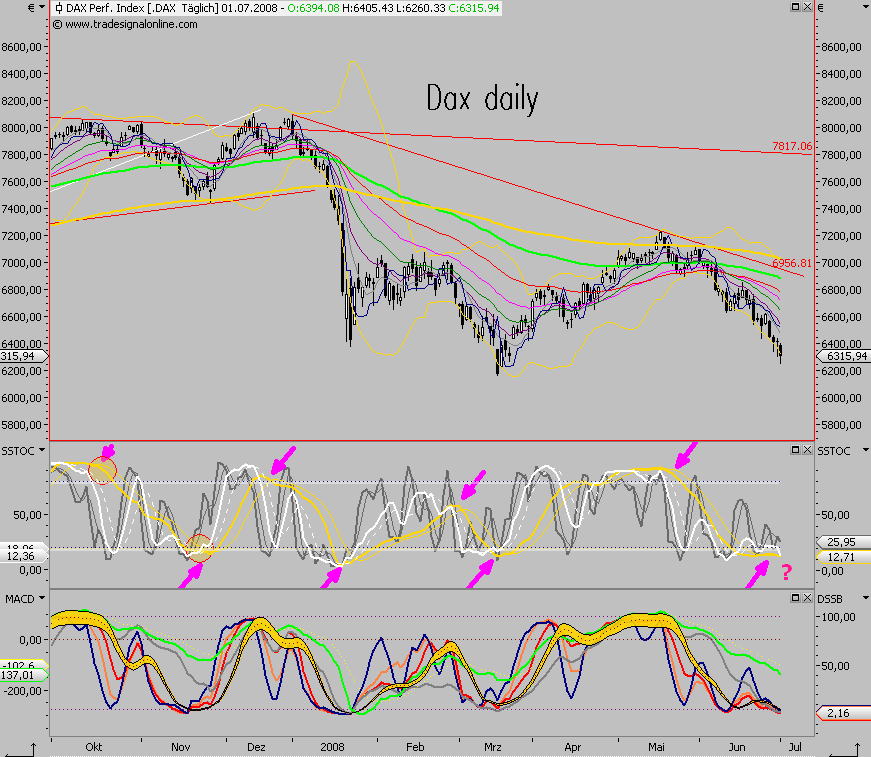Click the DAX Perf. Index title text
Screen dimensions: 871x757
pos(106,8)
